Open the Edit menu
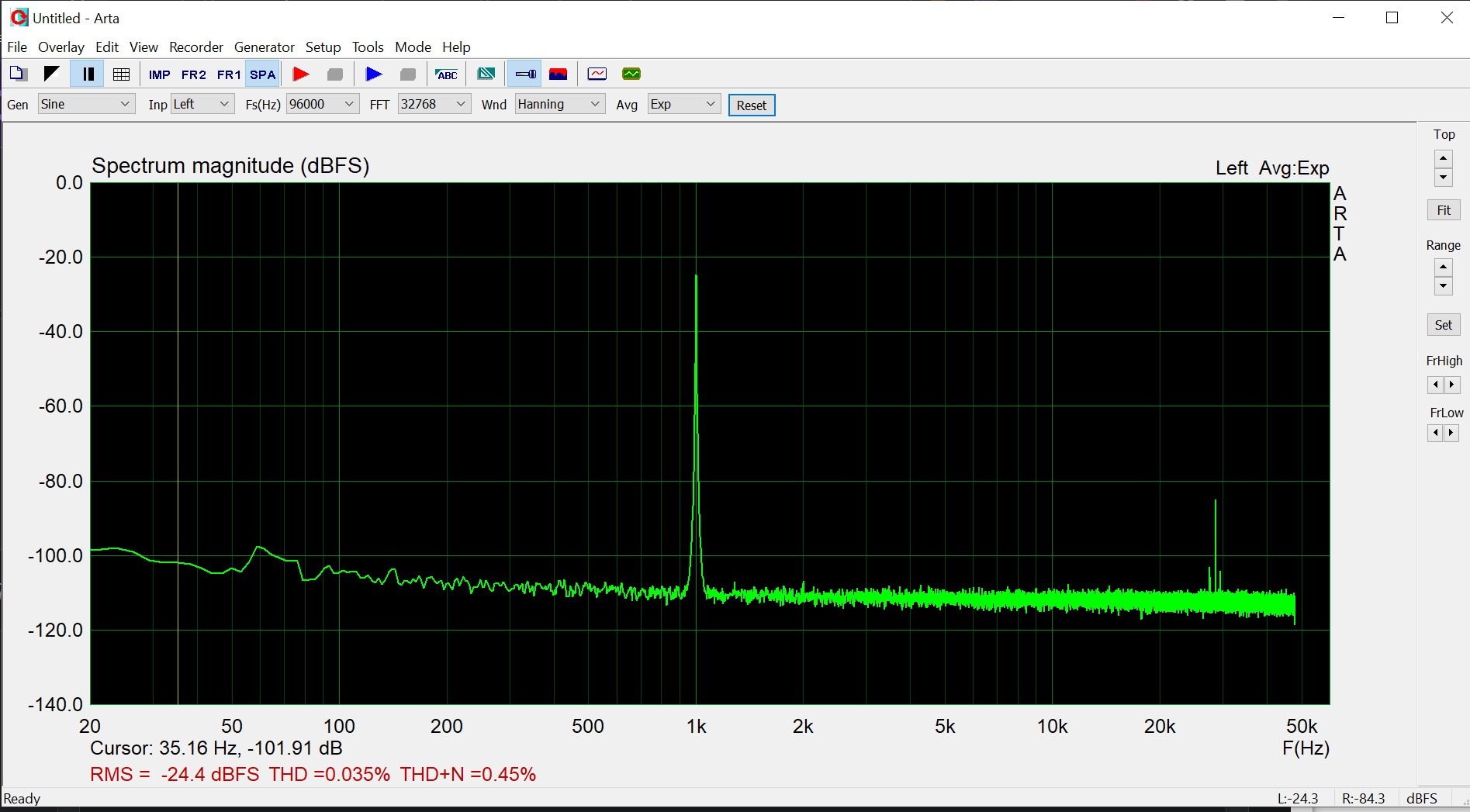 [107, 47]
